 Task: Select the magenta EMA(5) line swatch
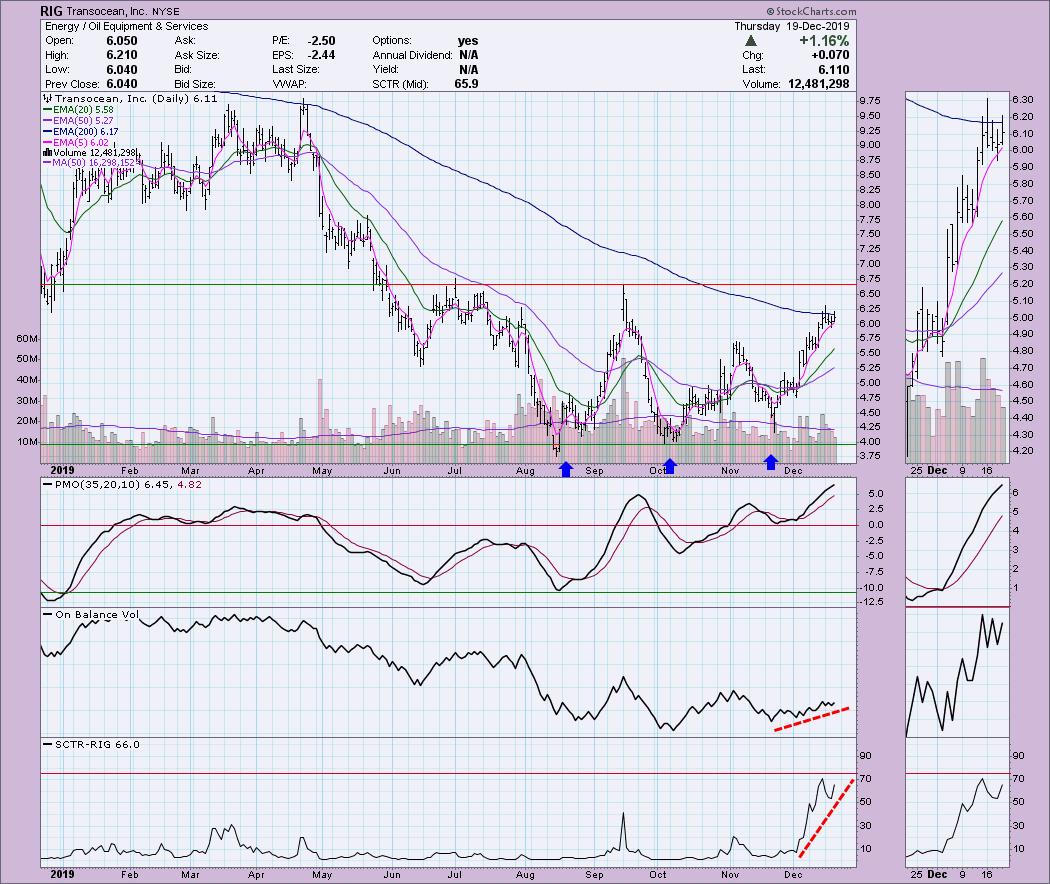[x=48, y=143]
